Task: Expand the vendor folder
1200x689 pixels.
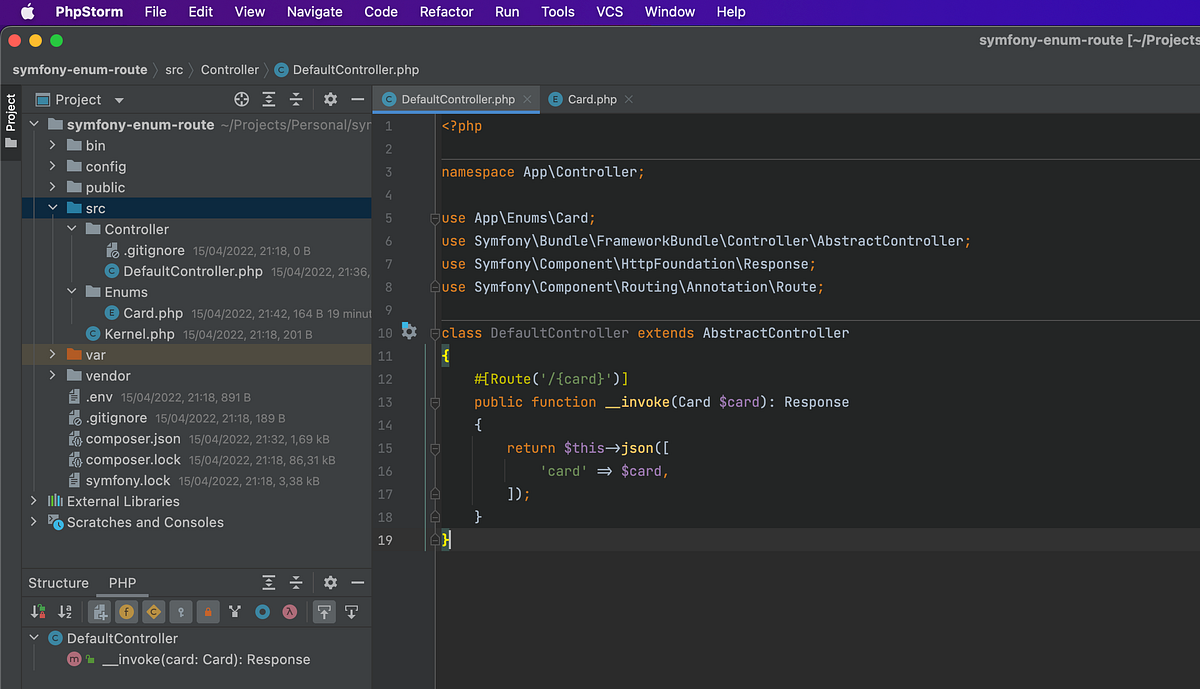Action: [51, 376]
